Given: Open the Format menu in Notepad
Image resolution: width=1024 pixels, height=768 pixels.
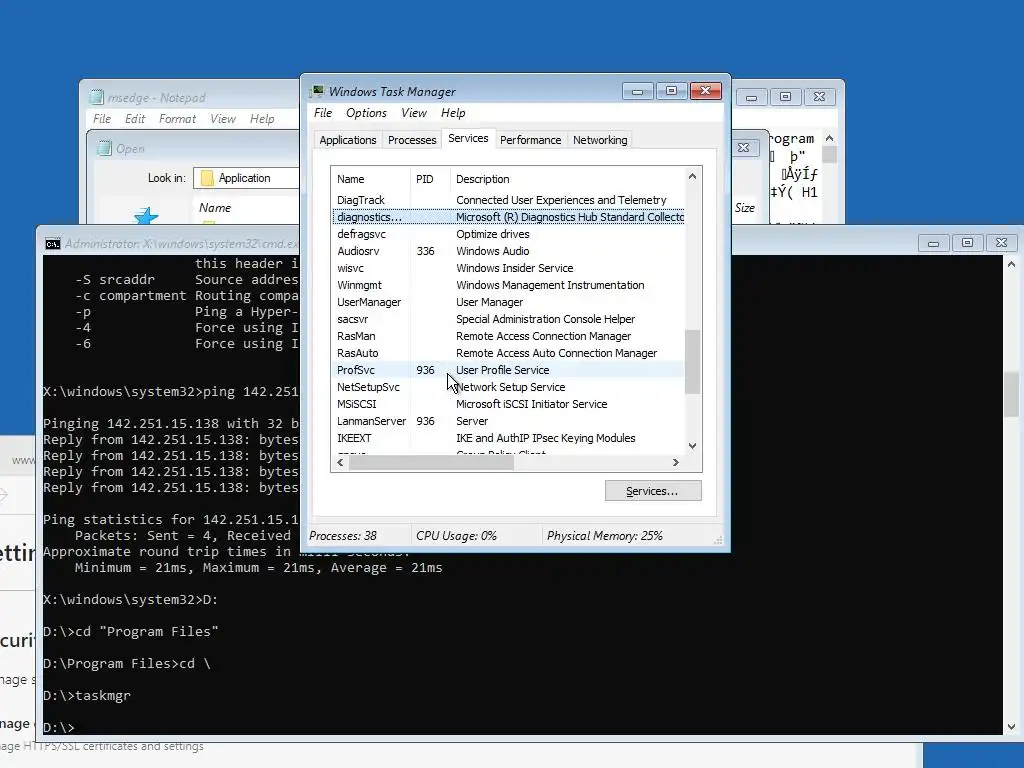Looking at the screenshot, I should tap(177, 119).
